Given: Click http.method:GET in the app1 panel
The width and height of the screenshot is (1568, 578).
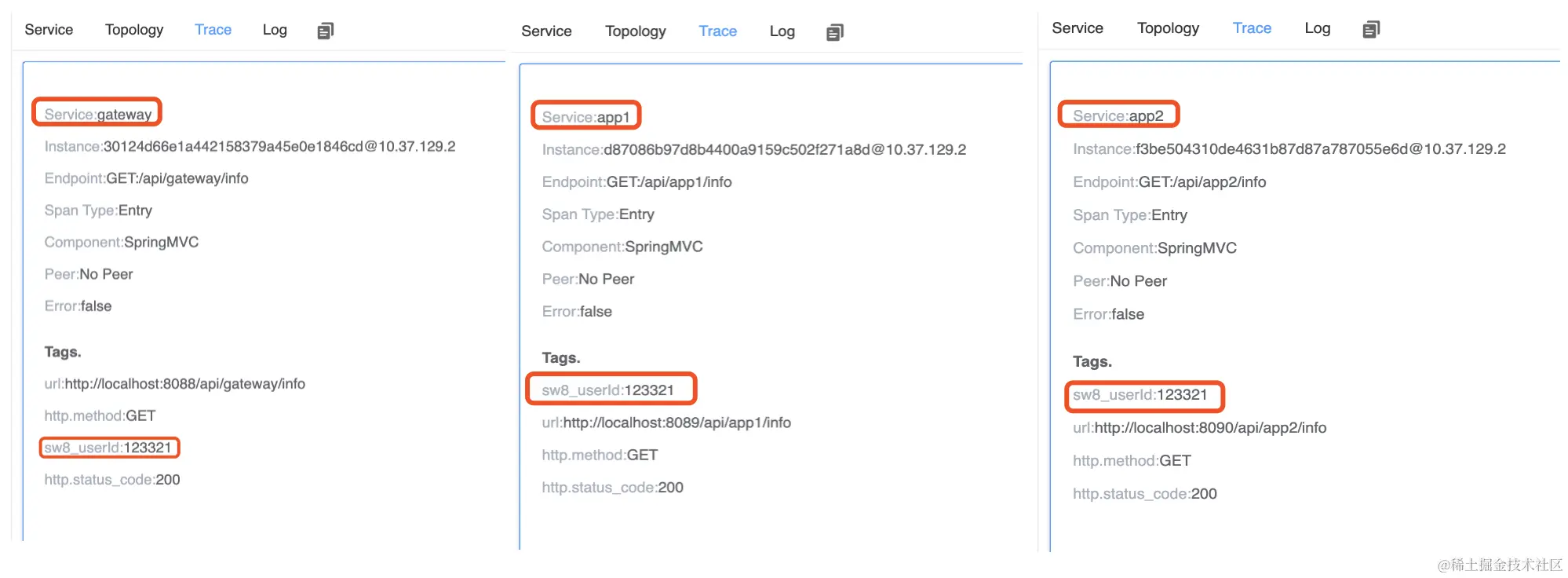Looking at the screenshot, I should coord(600,455).
